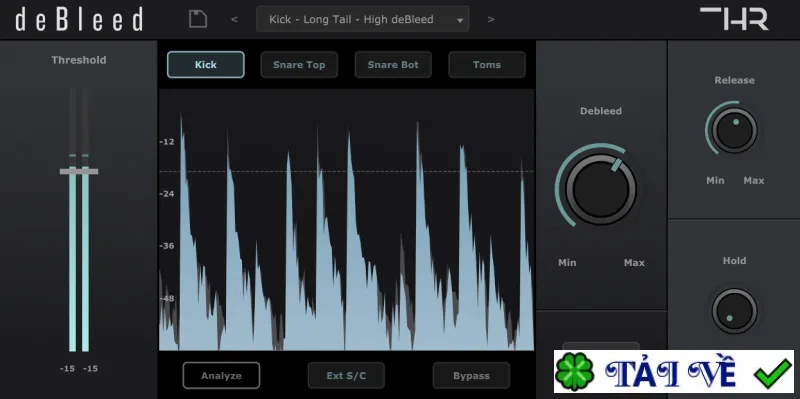This screenshot has height=399, width=800.
Task: Click the '-48' dB scale marking
Action: pyautogui.click(x=167, y=298)
